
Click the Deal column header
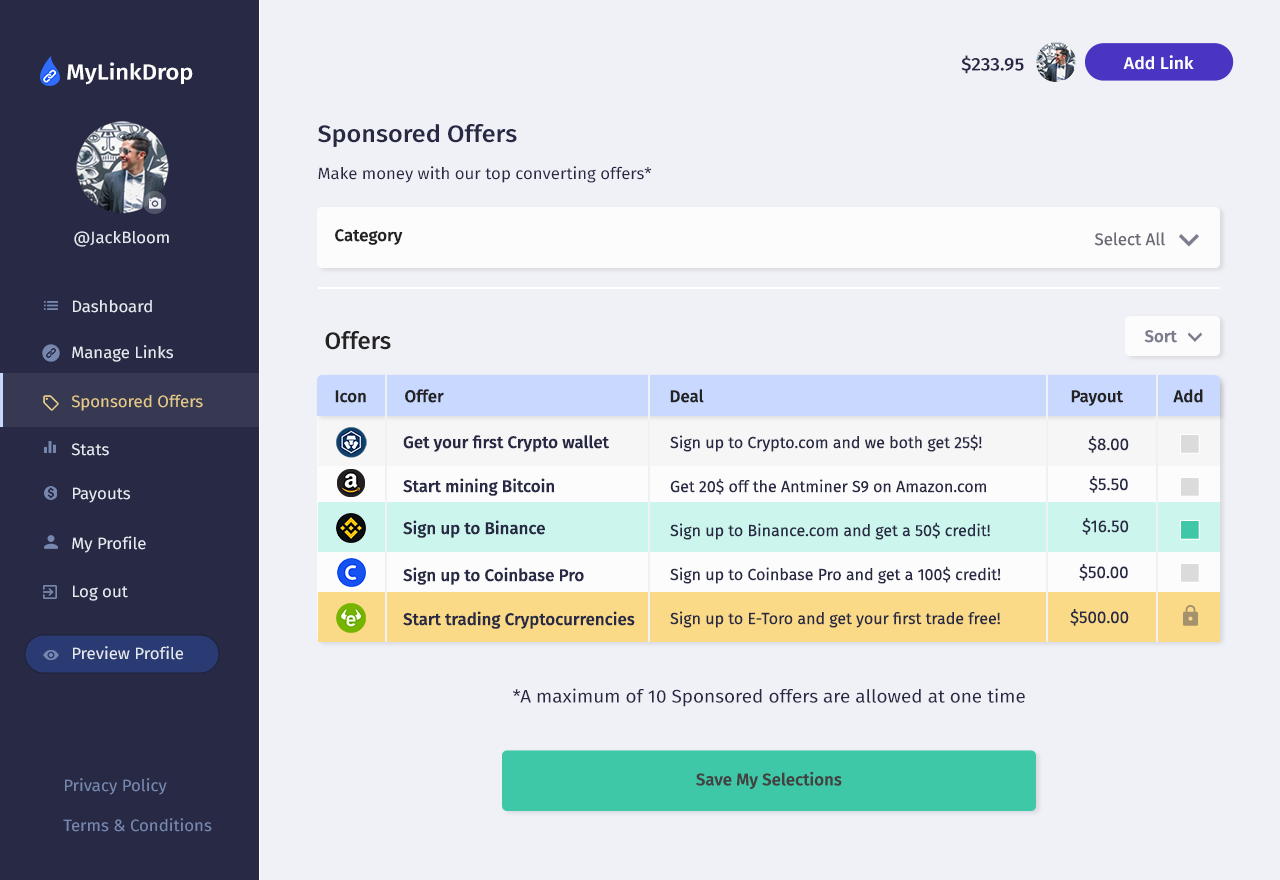848,396
